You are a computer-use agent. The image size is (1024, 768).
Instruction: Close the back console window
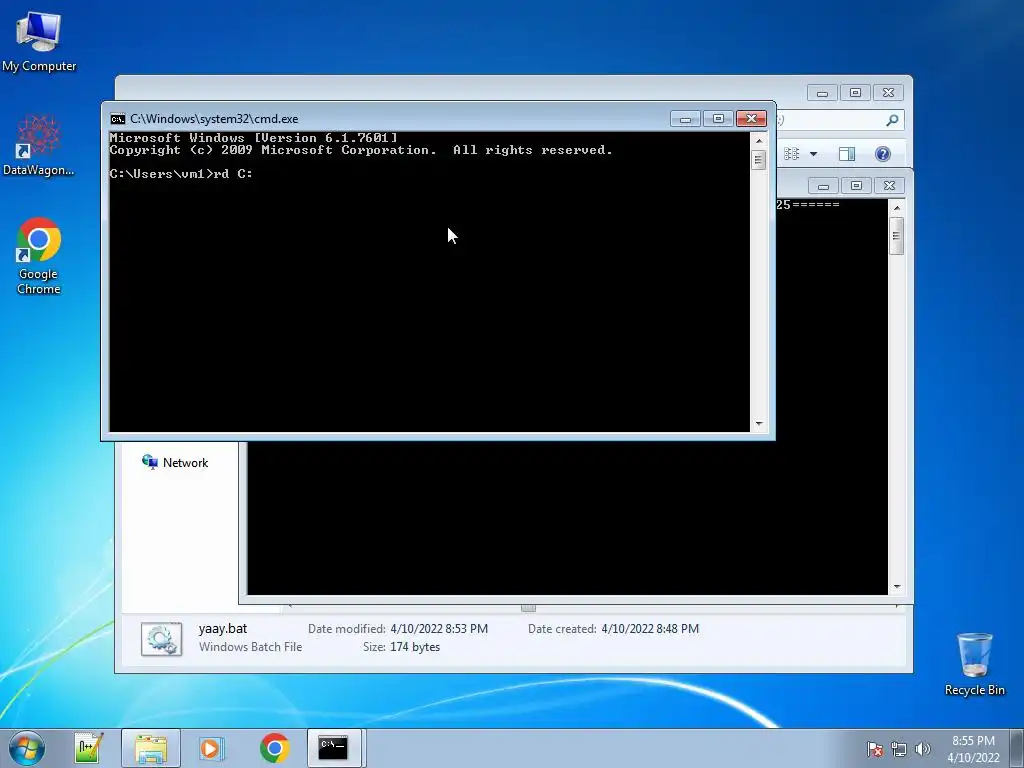pos(889,186)
